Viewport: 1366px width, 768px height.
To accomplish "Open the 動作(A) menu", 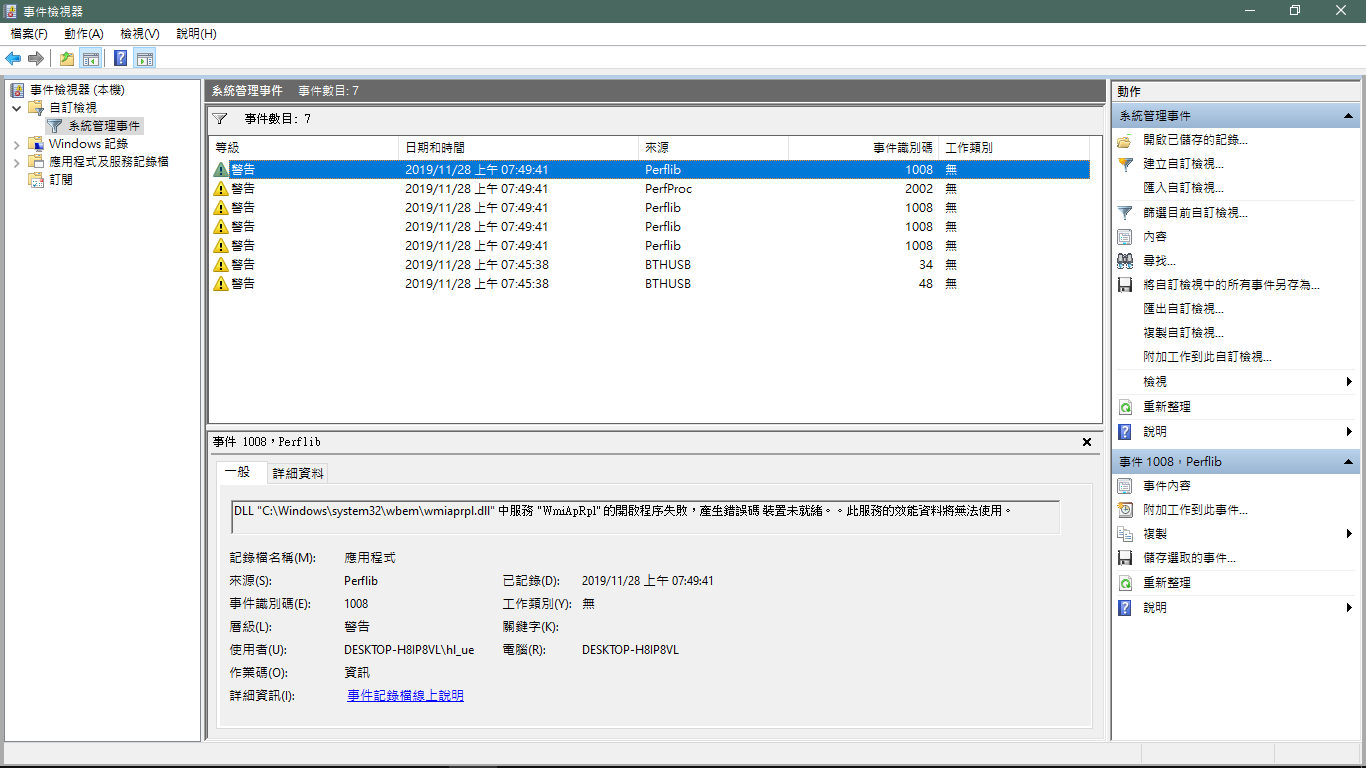I will tap(84, 34).
